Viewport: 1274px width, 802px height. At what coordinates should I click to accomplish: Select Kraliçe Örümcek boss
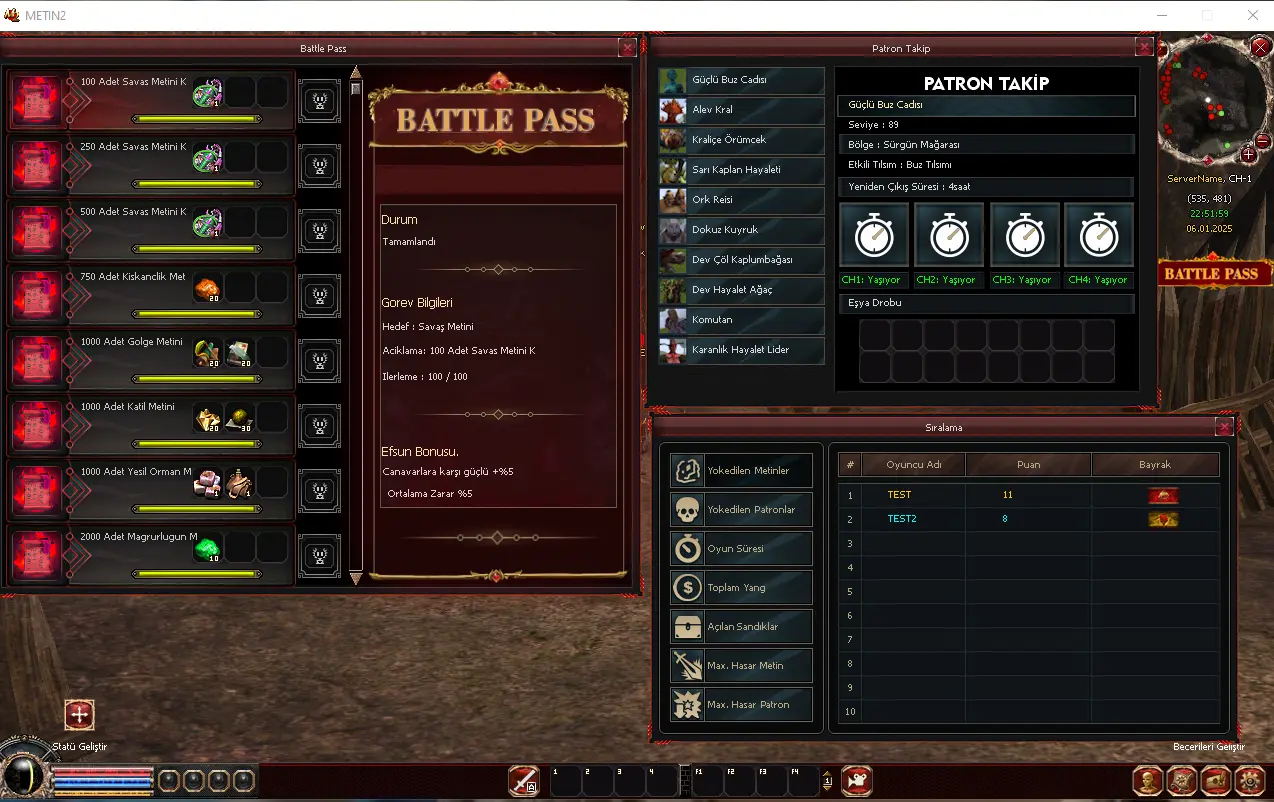pyautogui.click(x=741, y=140)
